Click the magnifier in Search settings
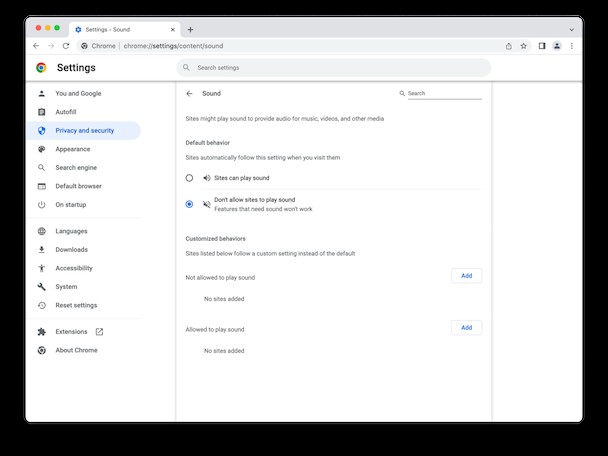The height and width of the screenshot is (456, 608). [x=187, y=67]
